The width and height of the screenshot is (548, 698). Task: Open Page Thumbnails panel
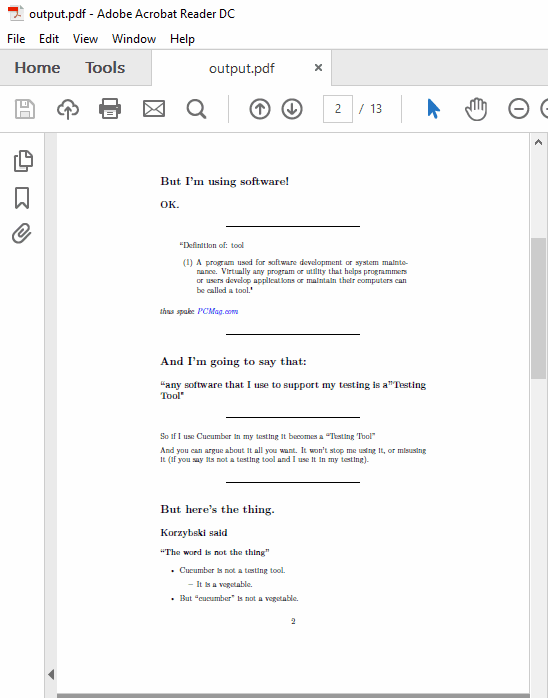point(23,161)
